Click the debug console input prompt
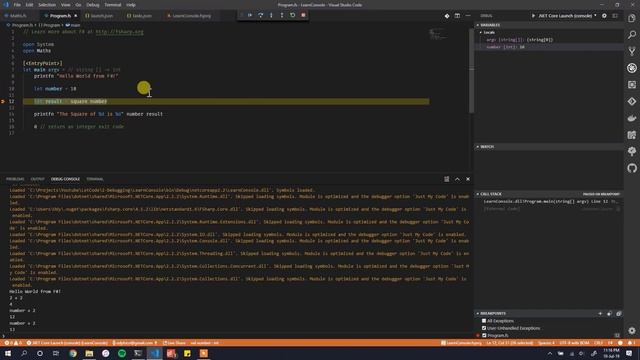This screenshot has height=360, width=640. 237,336
